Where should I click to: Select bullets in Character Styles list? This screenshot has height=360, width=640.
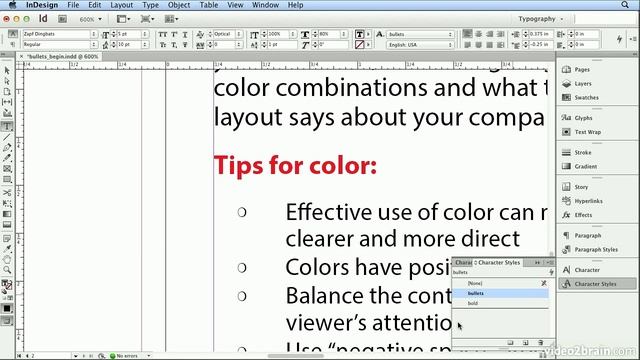(500, 293)
